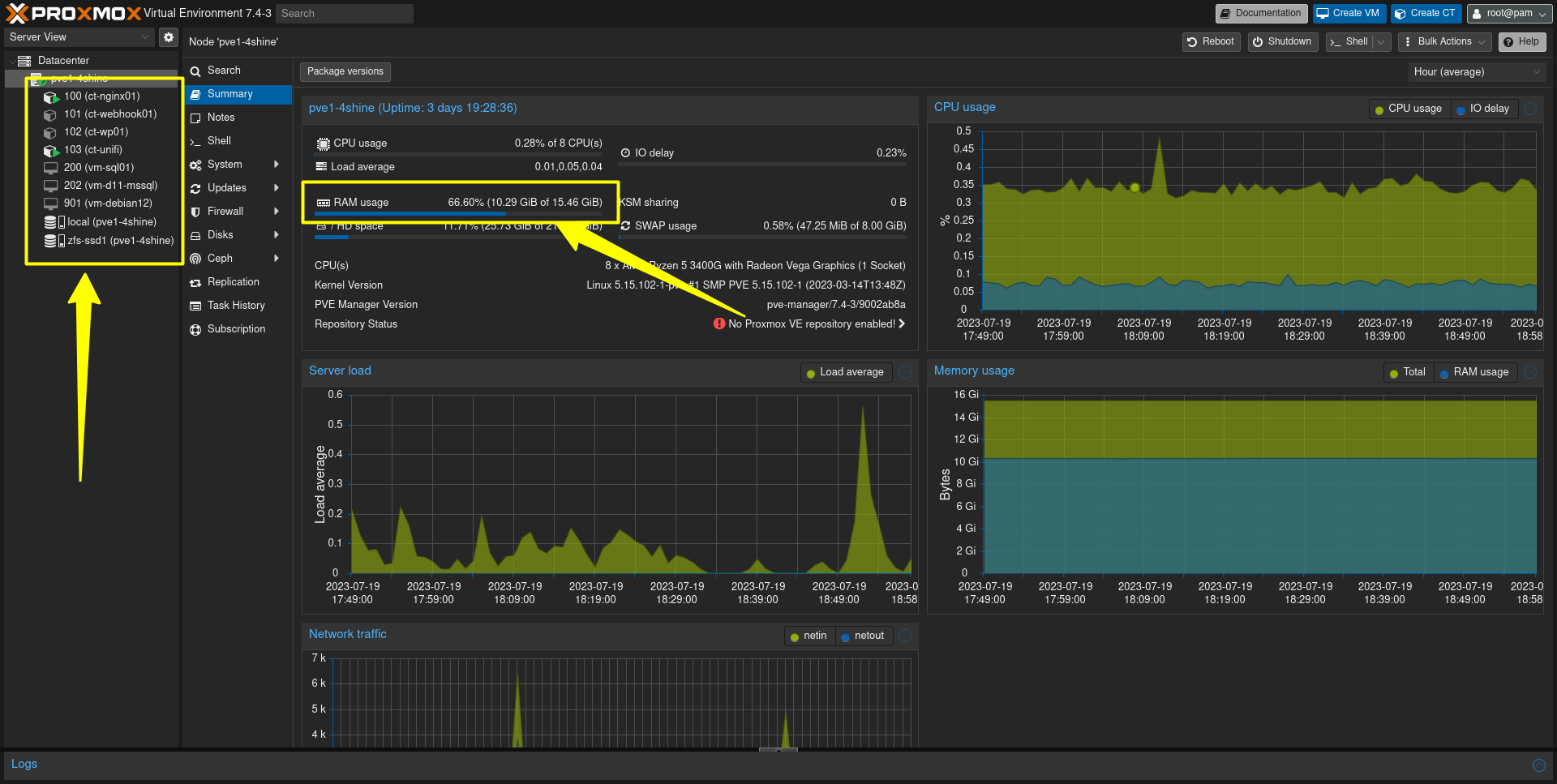Open Replication in node menu

[x=238, y=282]
